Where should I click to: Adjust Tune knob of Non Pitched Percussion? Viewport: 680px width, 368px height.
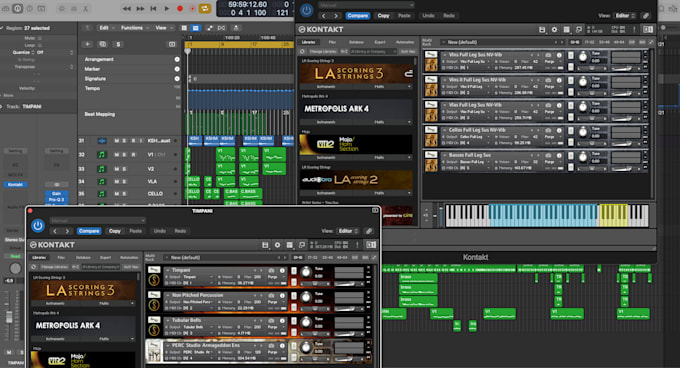(x=306, y=297)
